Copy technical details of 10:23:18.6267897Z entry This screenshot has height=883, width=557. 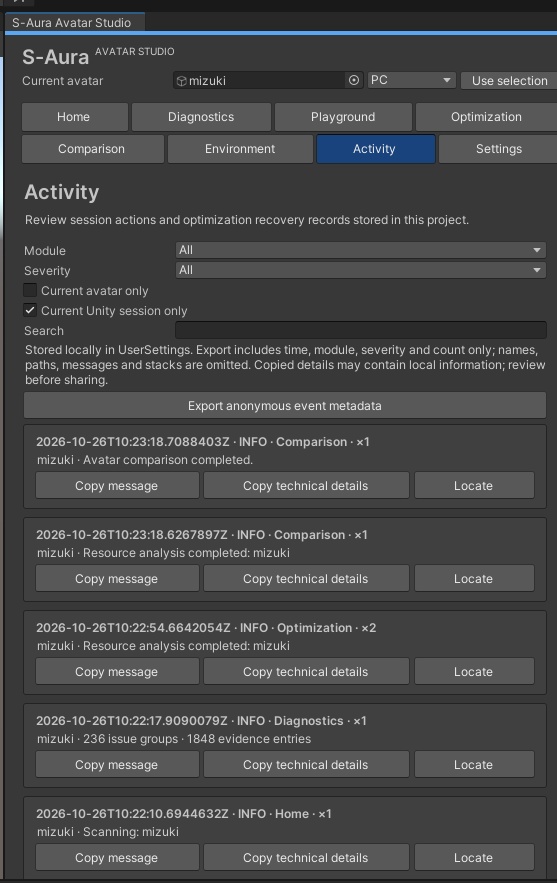[x=306, y=578]
